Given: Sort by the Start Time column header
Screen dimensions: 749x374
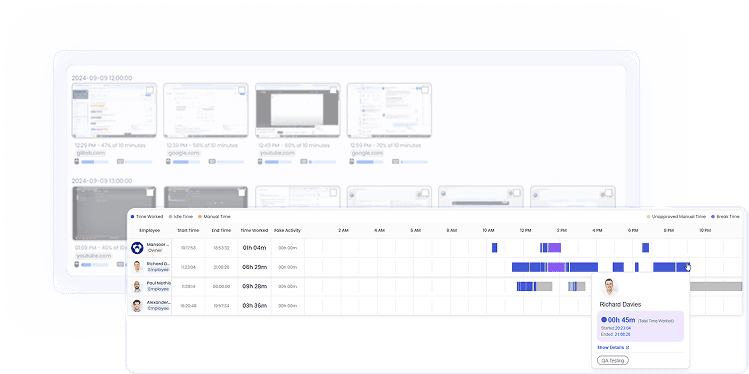Looking at the screenshot, I should click(x=188, y=230).
